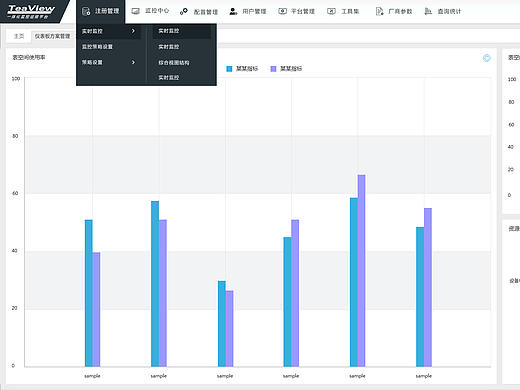Viewport: 520px width, 390px height.
Task: Open the 注册管理 top menu
Action: click(100, 12)
